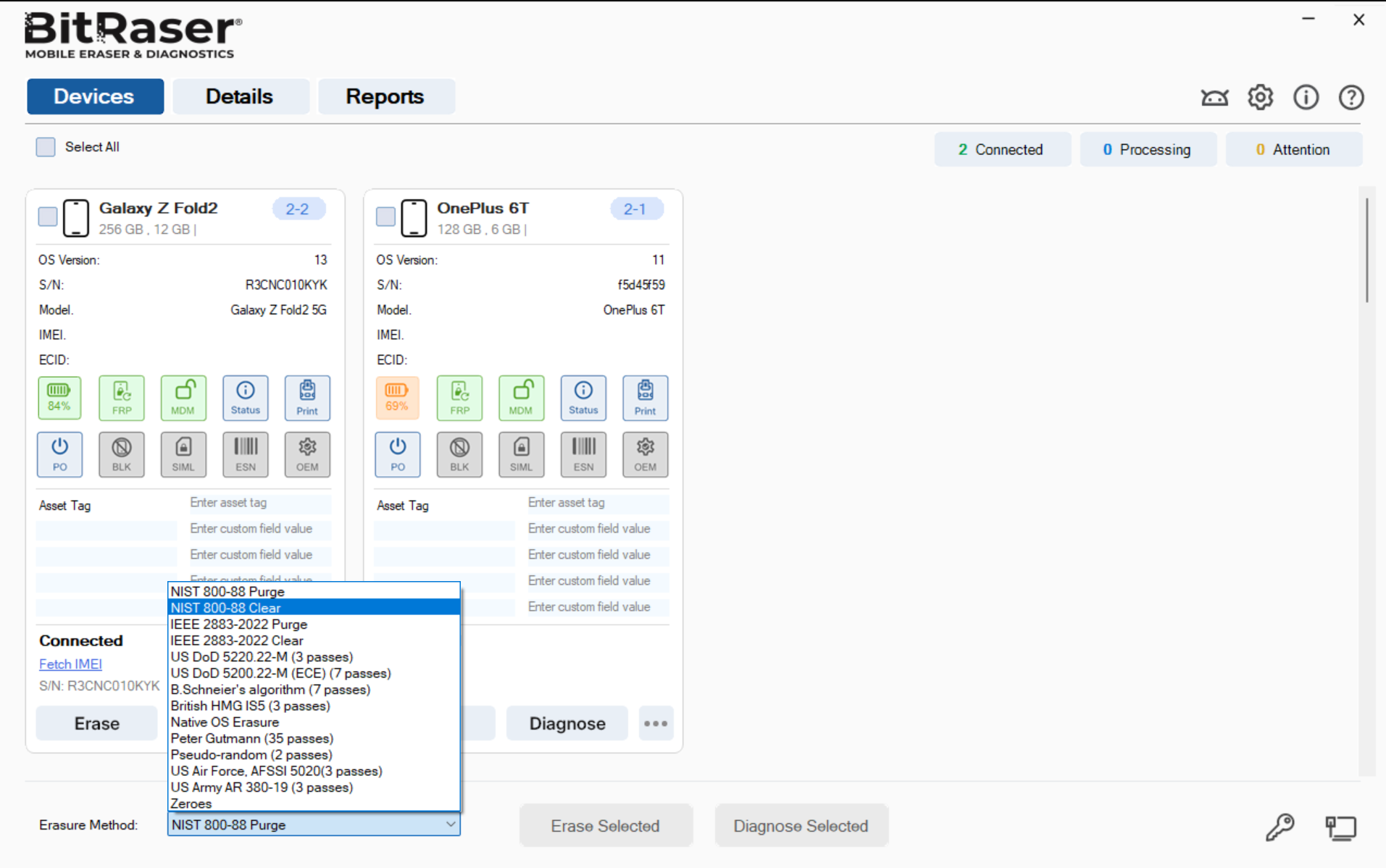Click the PO power icon on OnePlus 6T
1386x868 pixels.
(398, 454)
